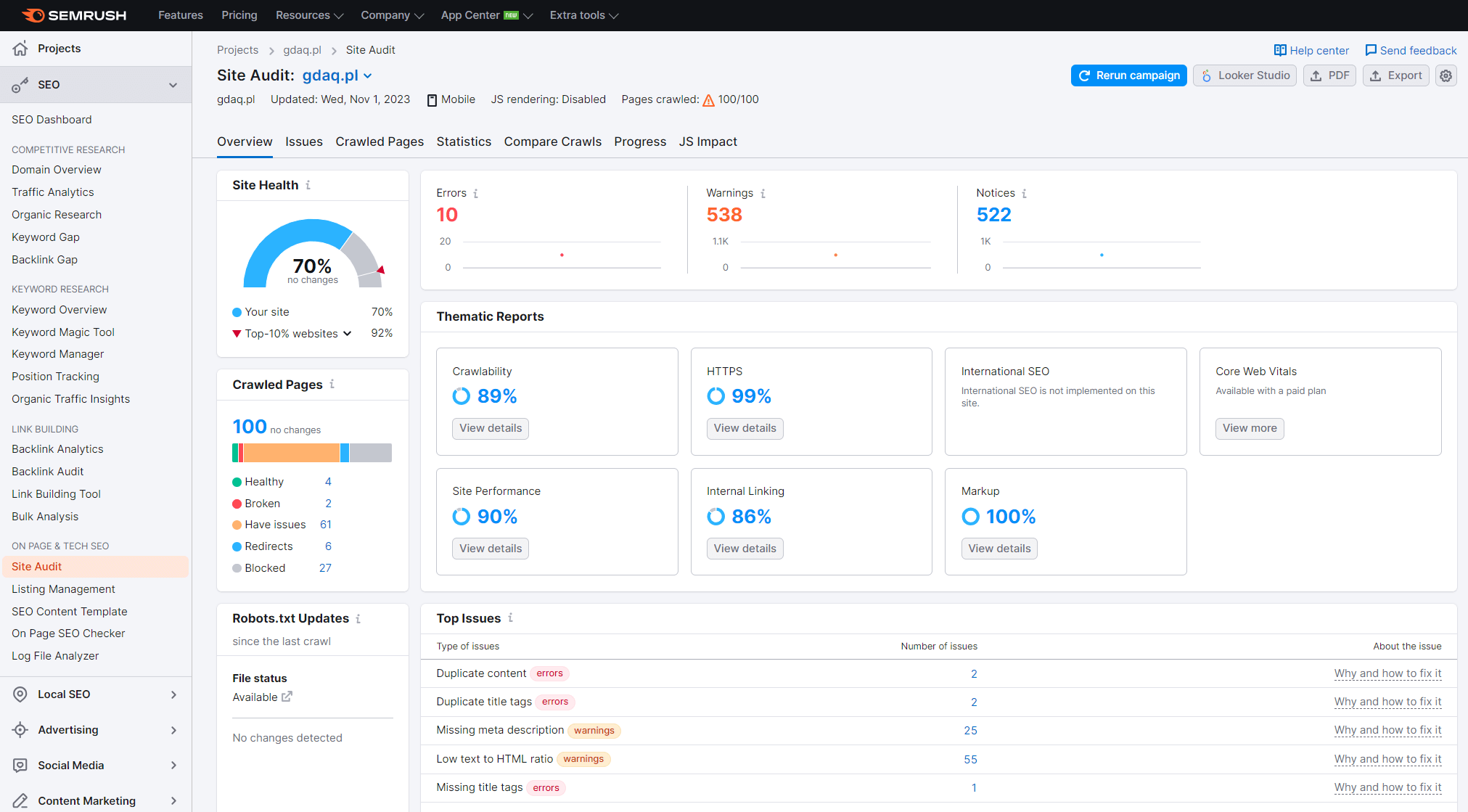Click the Site Health info icon
Viewport: 1468px width, 812px height.
pyautogui.click(x=308, y=185)
